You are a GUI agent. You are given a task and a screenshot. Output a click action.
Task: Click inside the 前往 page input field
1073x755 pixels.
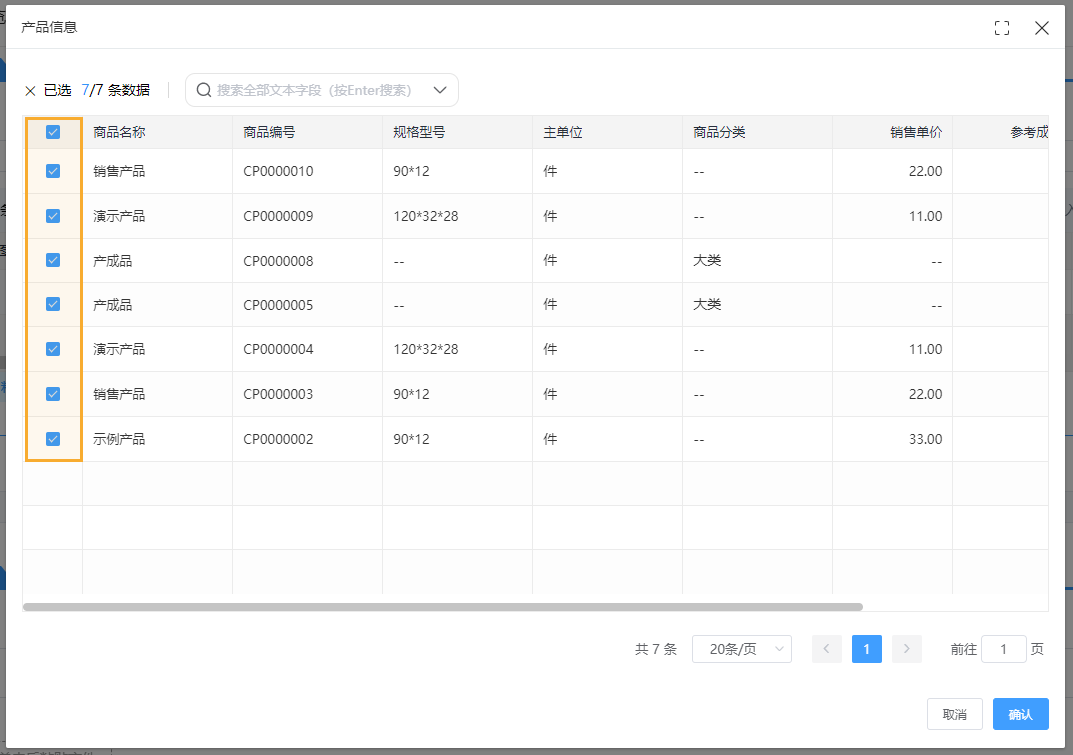click(x=1004, y=649)
